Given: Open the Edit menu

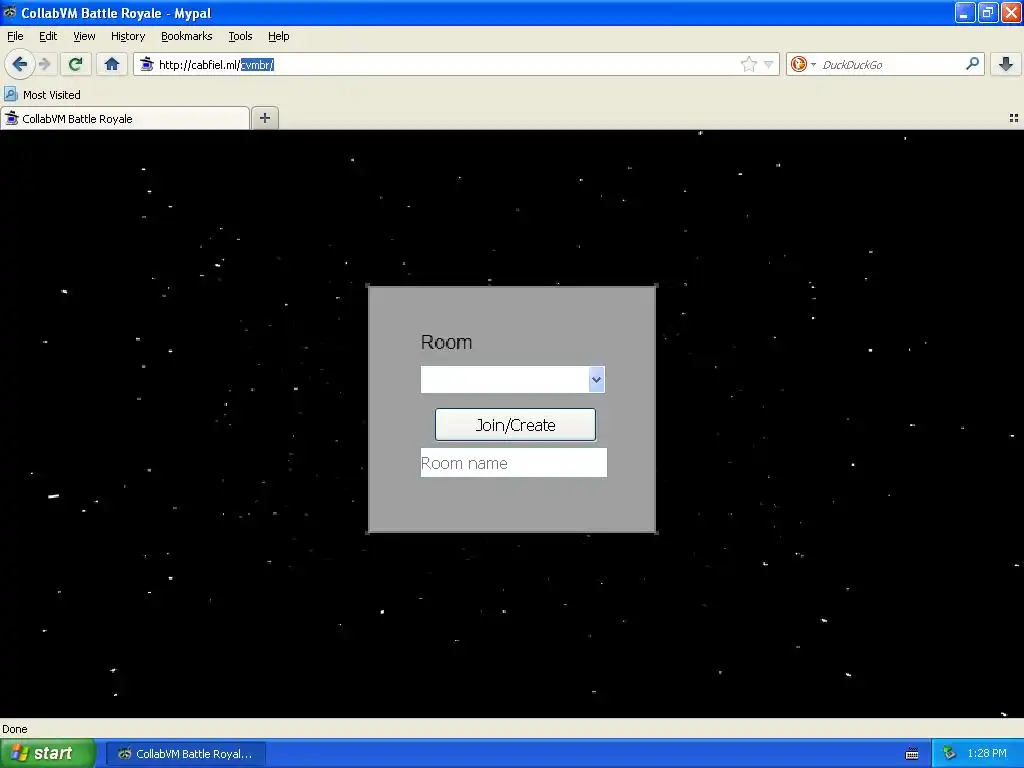Looking at the screenshot, I should click(48, 36).
